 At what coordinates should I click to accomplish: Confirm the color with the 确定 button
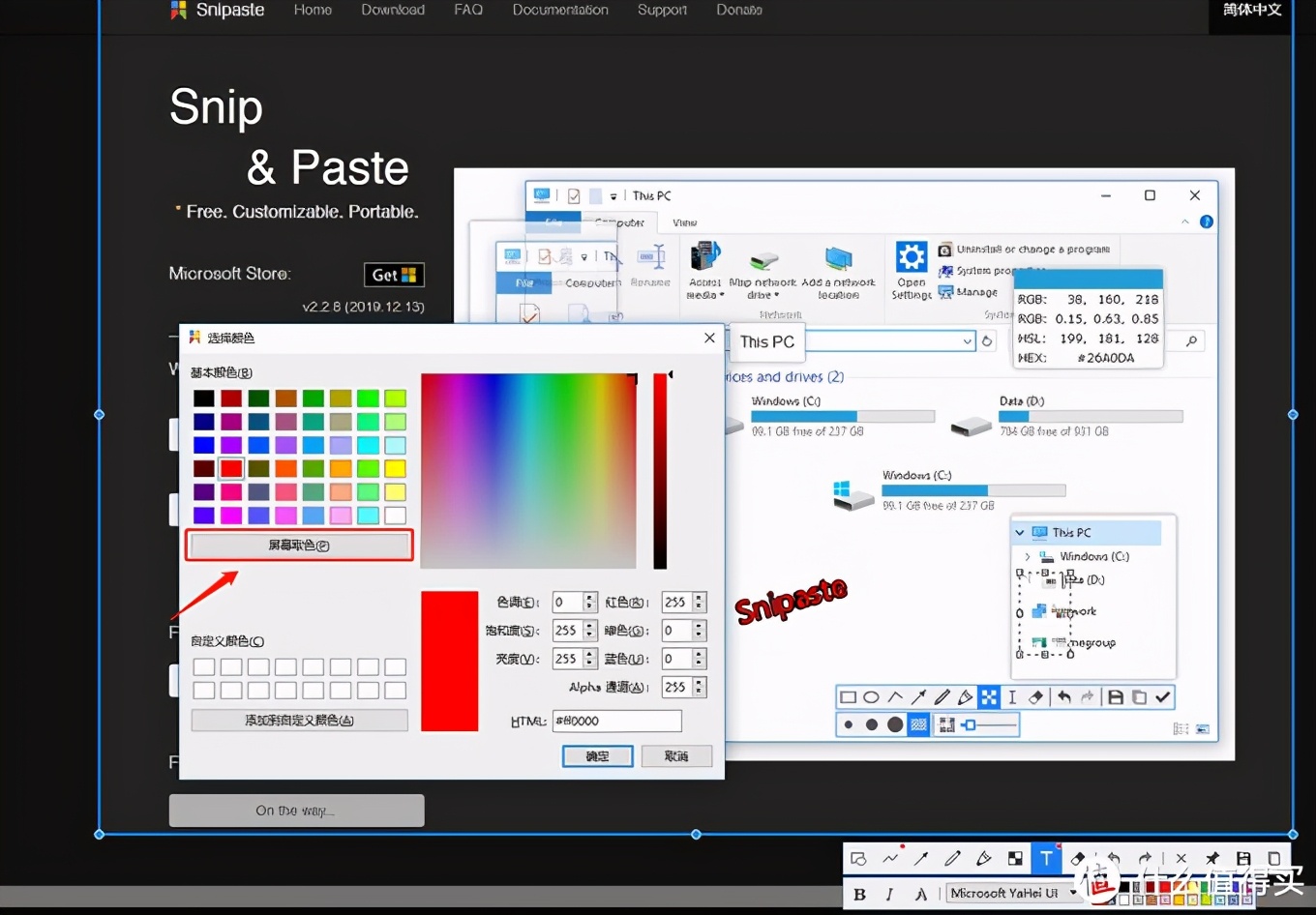(597, 755)
